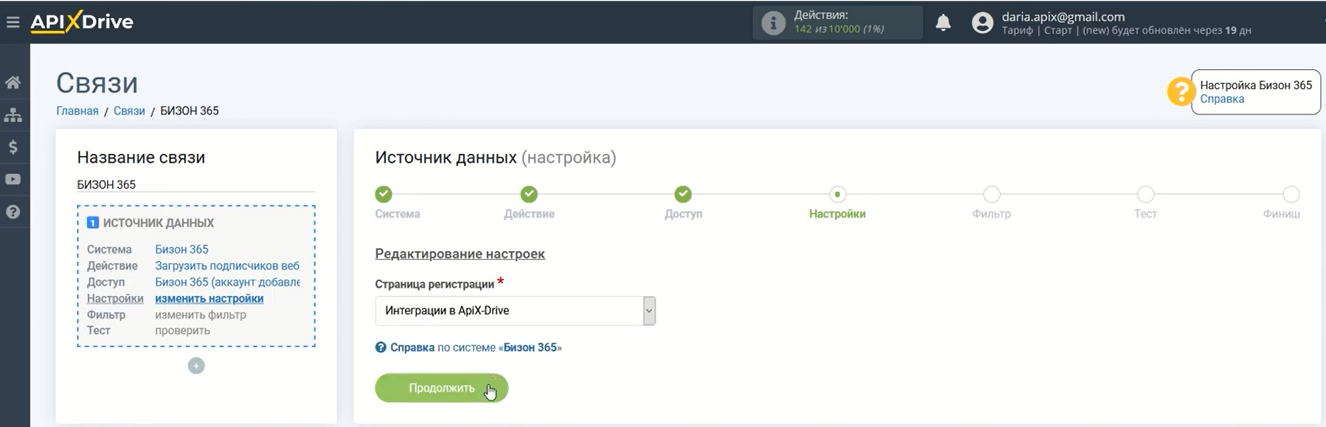
Task: Click изменить фильтр link
Action: point(200,314)
